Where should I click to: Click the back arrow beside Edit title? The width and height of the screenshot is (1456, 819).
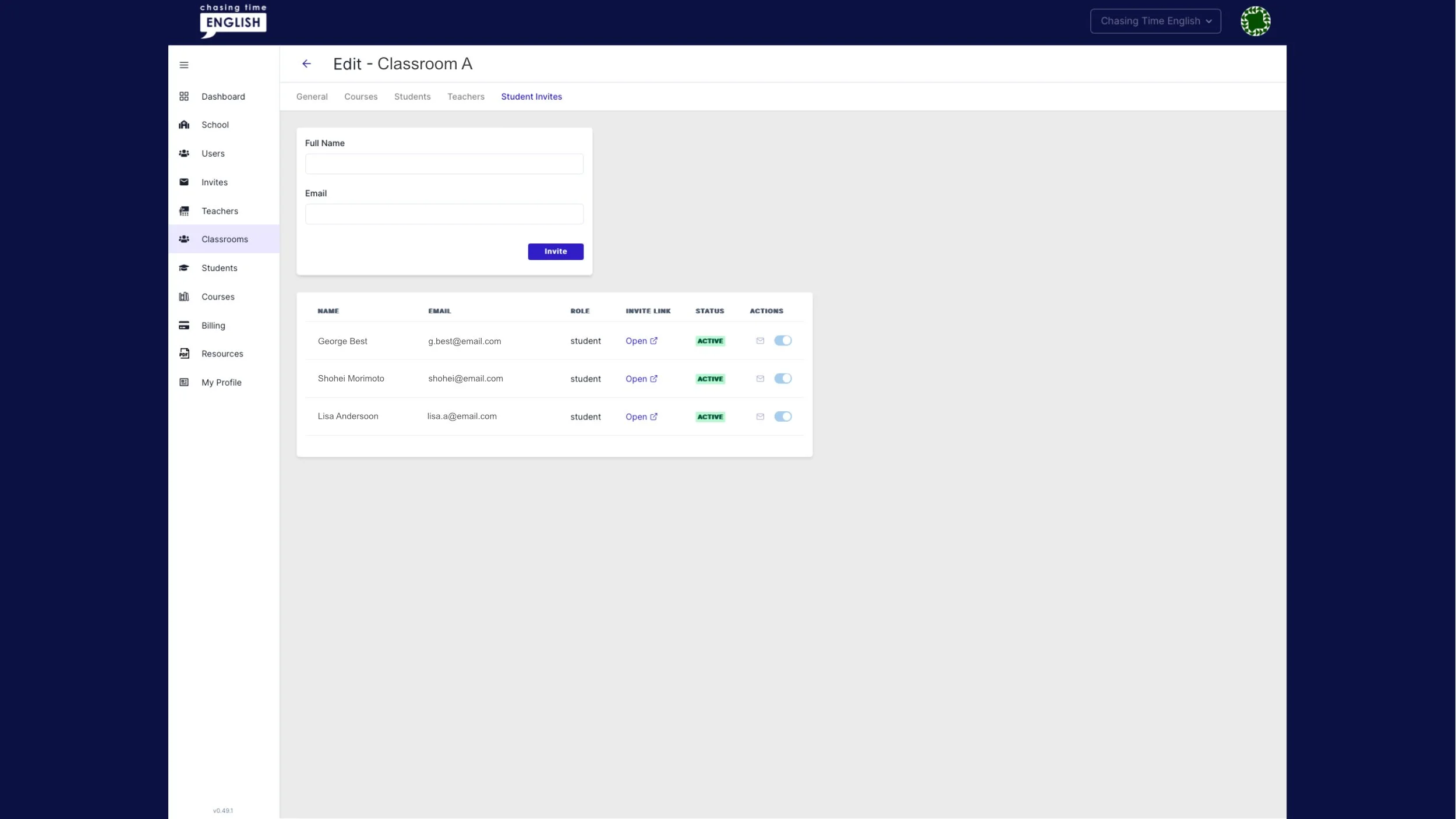pyautogui.click(x=306, y=63)
